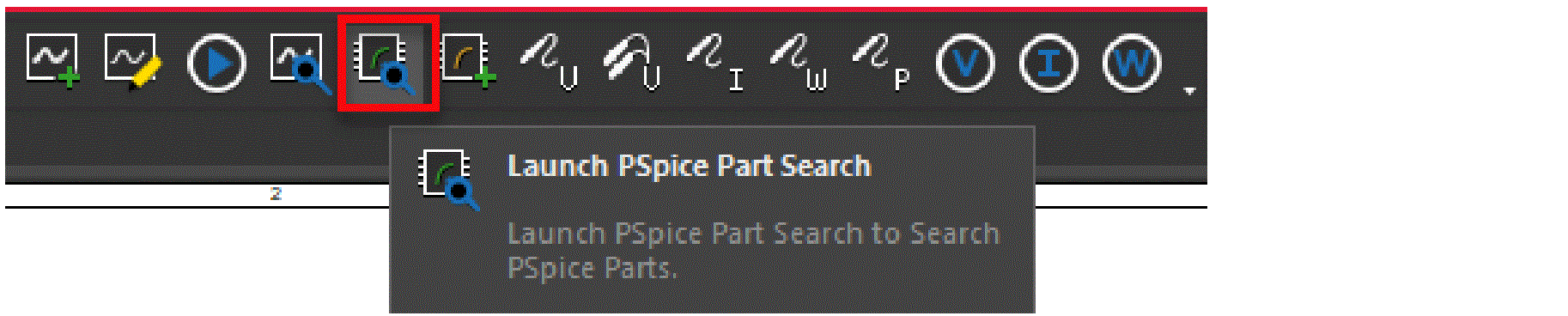Pick the Current marker probe labeled I
1568x316 pixels.
tap(716, 62)
